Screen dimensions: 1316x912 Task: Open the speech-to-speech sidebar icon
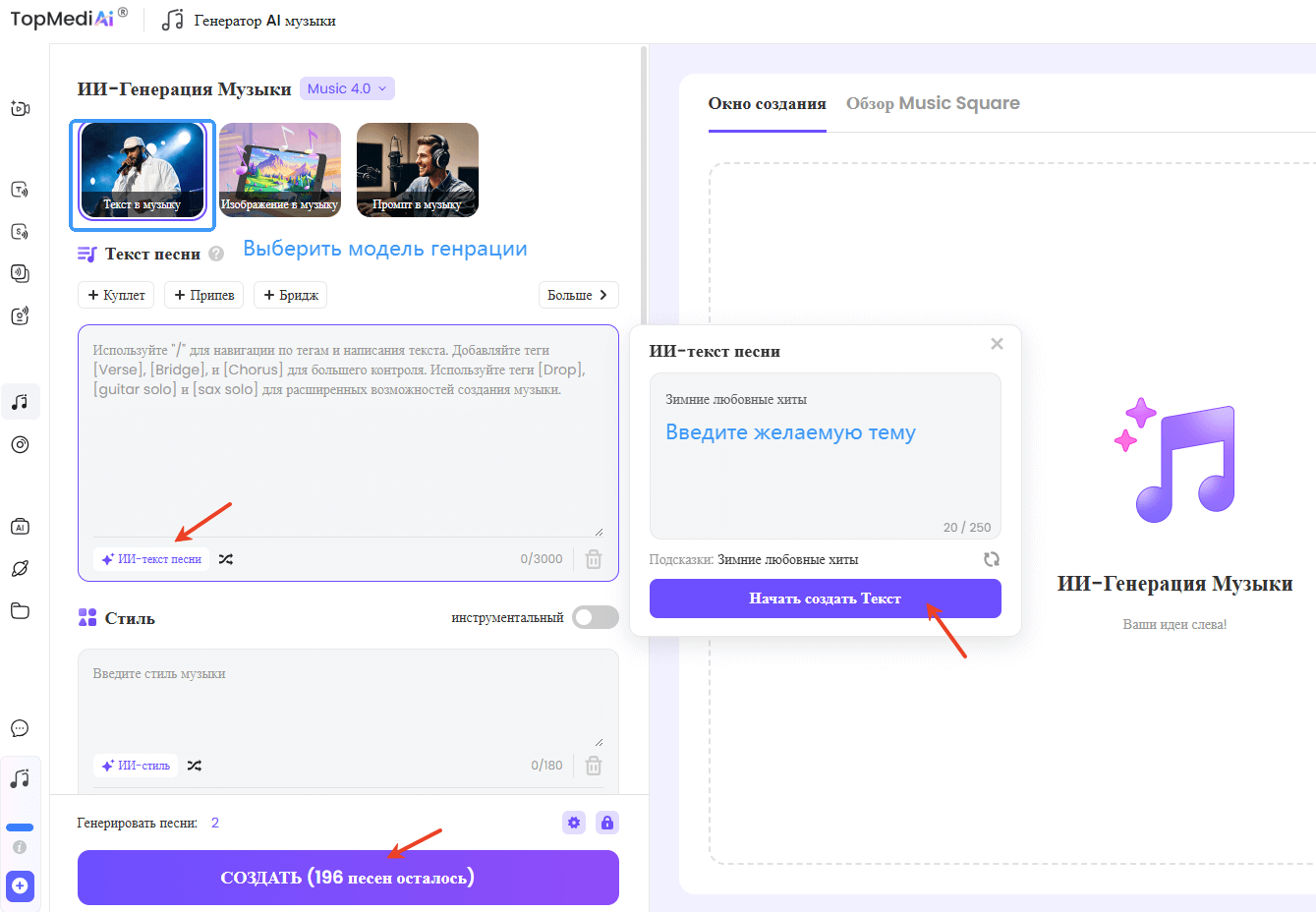[20, 232]
